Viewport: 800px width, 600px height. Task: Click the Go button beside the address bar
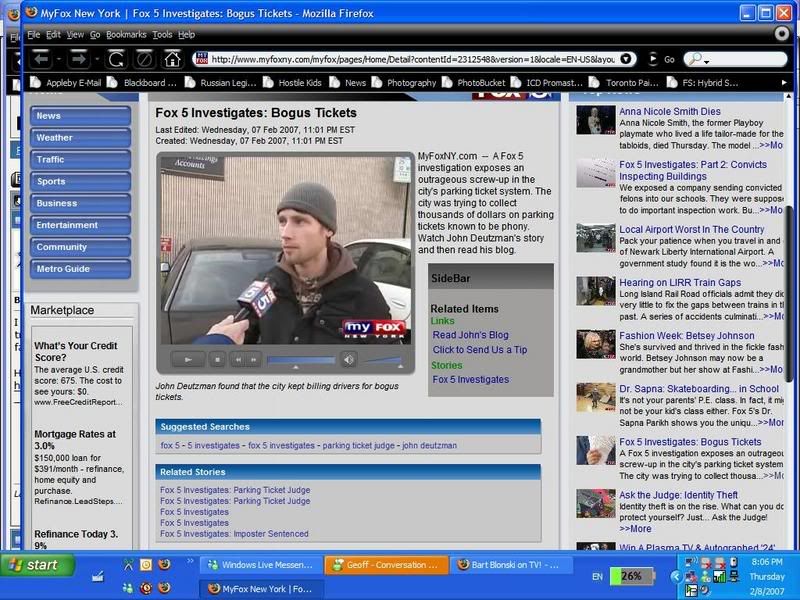click(x=662, y=59)
